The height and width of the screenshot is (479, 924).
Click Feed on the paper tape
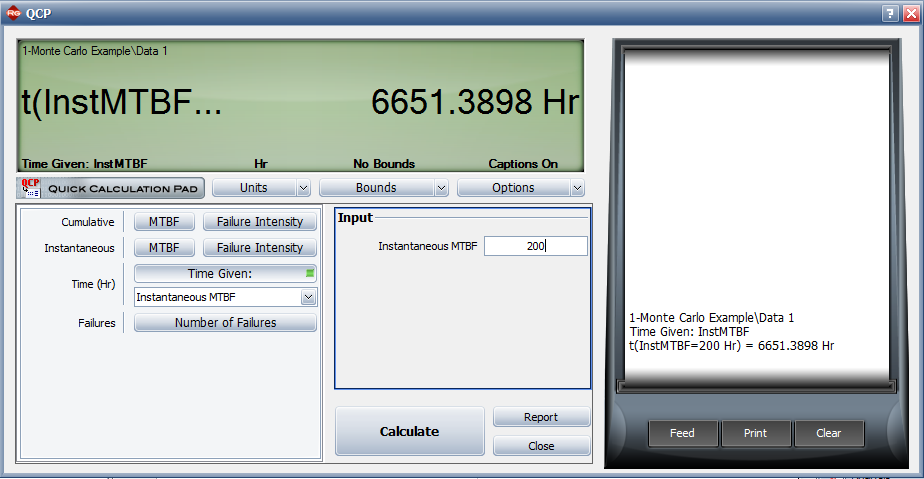point(683,433)
